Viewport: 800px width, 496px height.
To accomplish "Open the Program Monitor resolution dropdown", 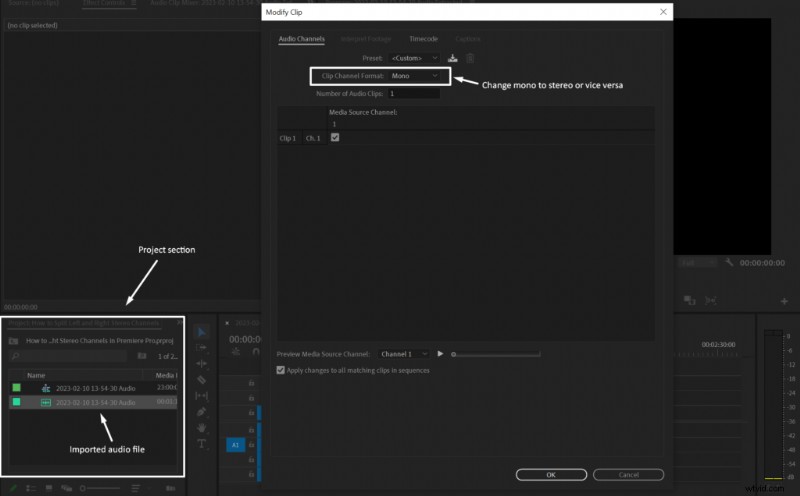I will [x=697, y=263].
